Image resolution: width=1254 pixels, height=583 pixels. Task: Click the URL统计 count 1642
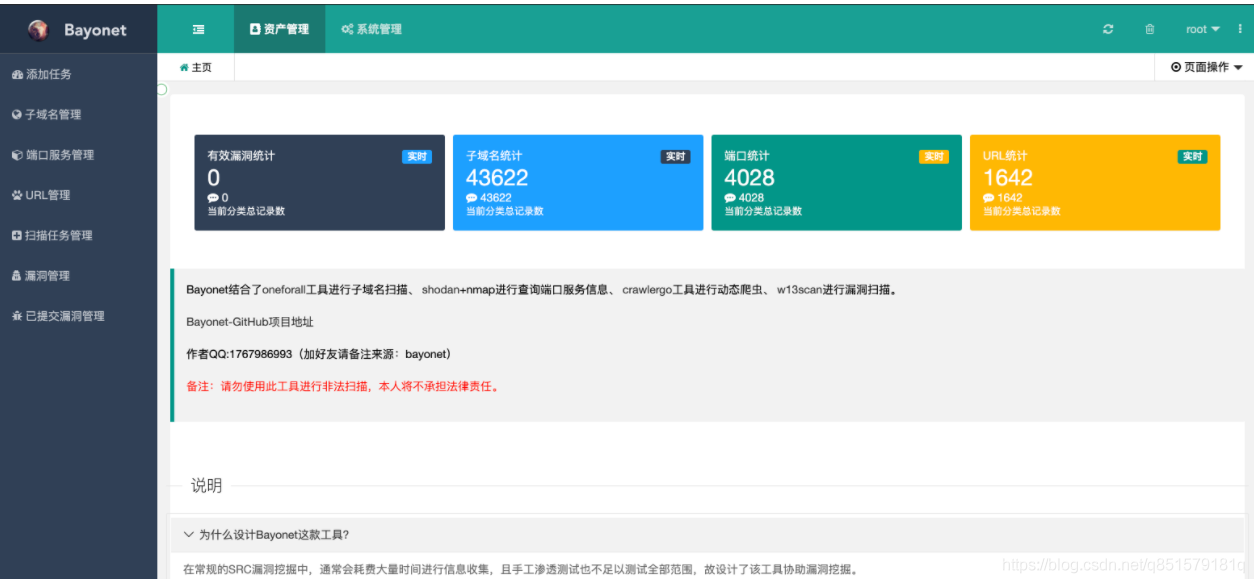(1007, 178)
